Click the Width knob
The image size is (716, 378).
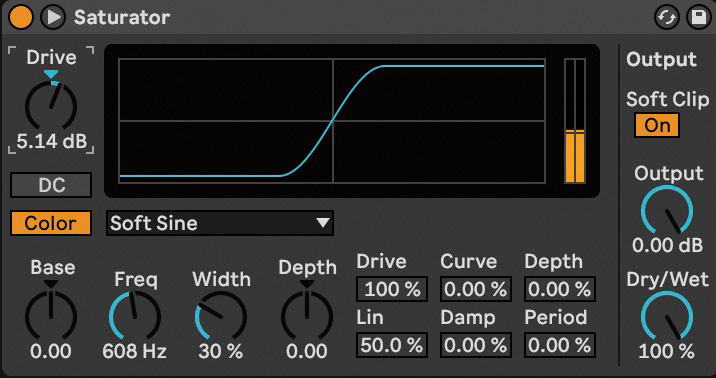(x=221, y=316)
